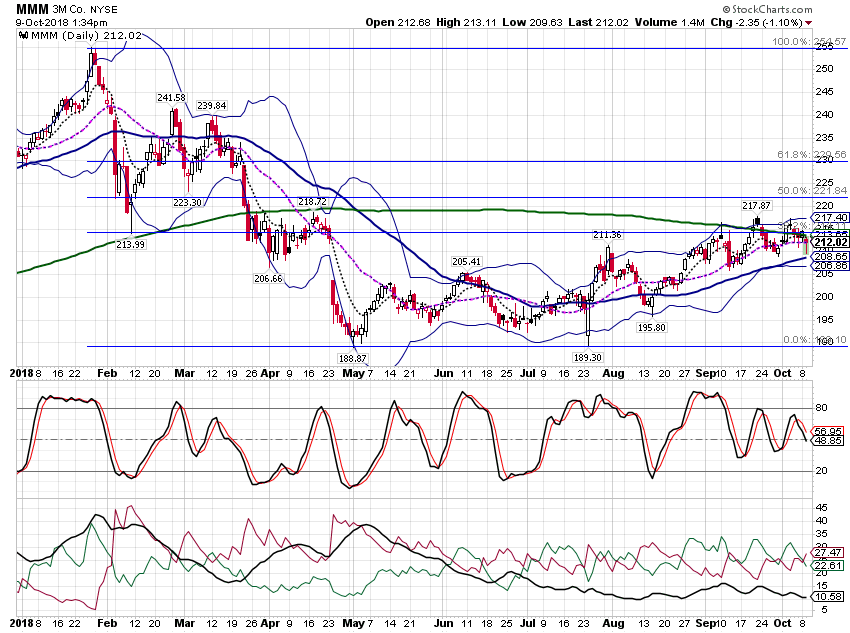
Task: Click the candlestick icon beside MMM (Daily)
Action: pyautogui.click(x=23, y=35)
